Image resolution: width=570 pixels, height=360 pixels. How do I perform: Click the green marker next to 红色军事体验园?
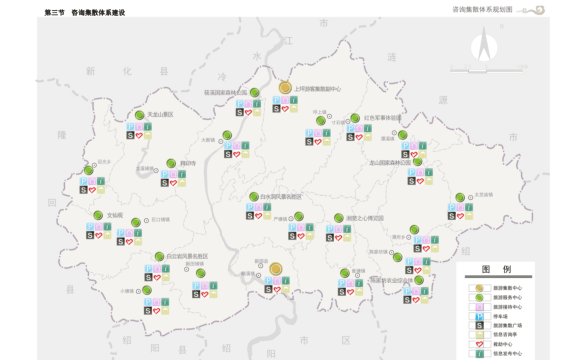click(x=355, y=118)
